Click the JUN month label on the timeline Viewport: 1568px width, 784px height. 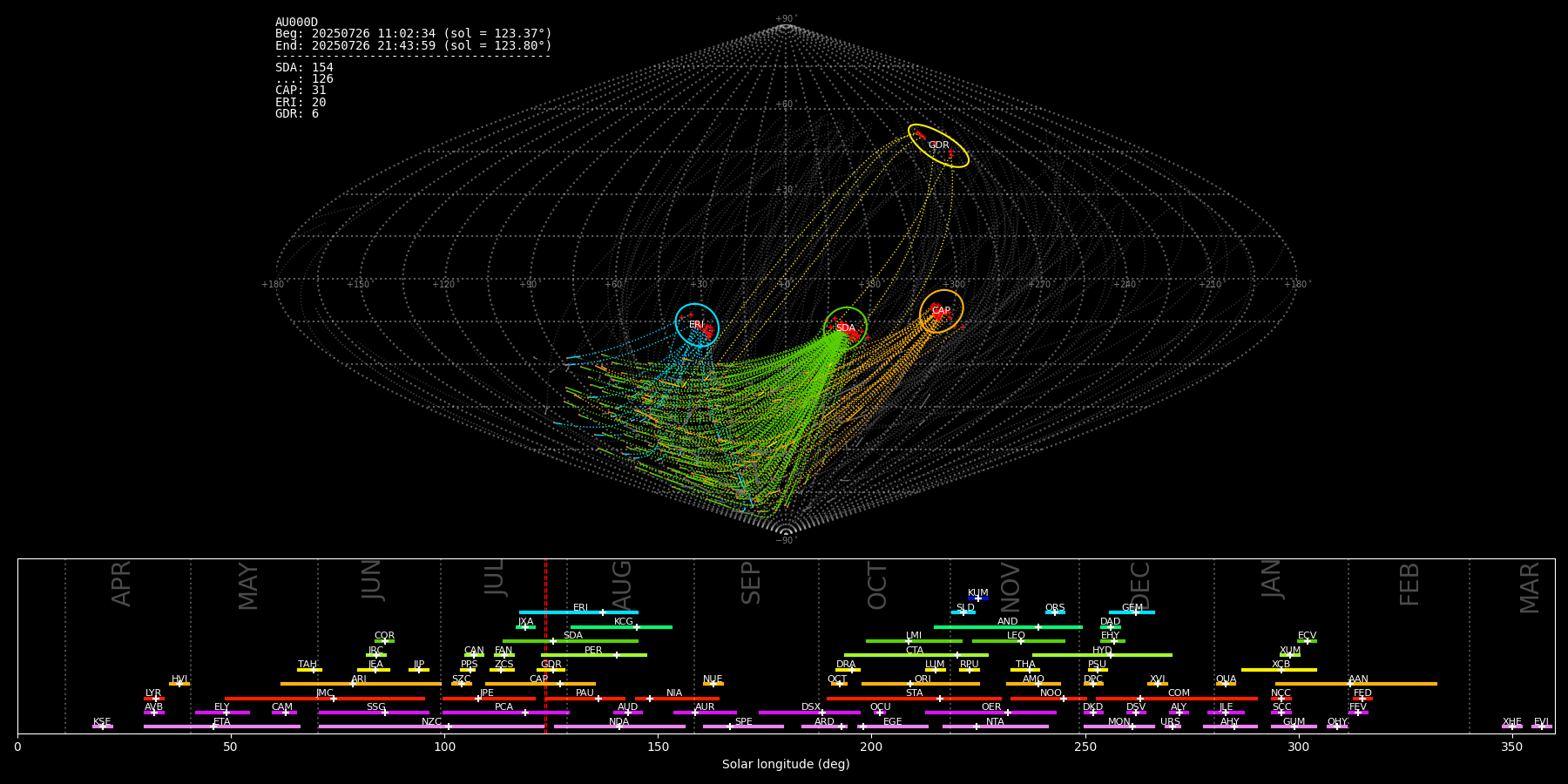372,580
